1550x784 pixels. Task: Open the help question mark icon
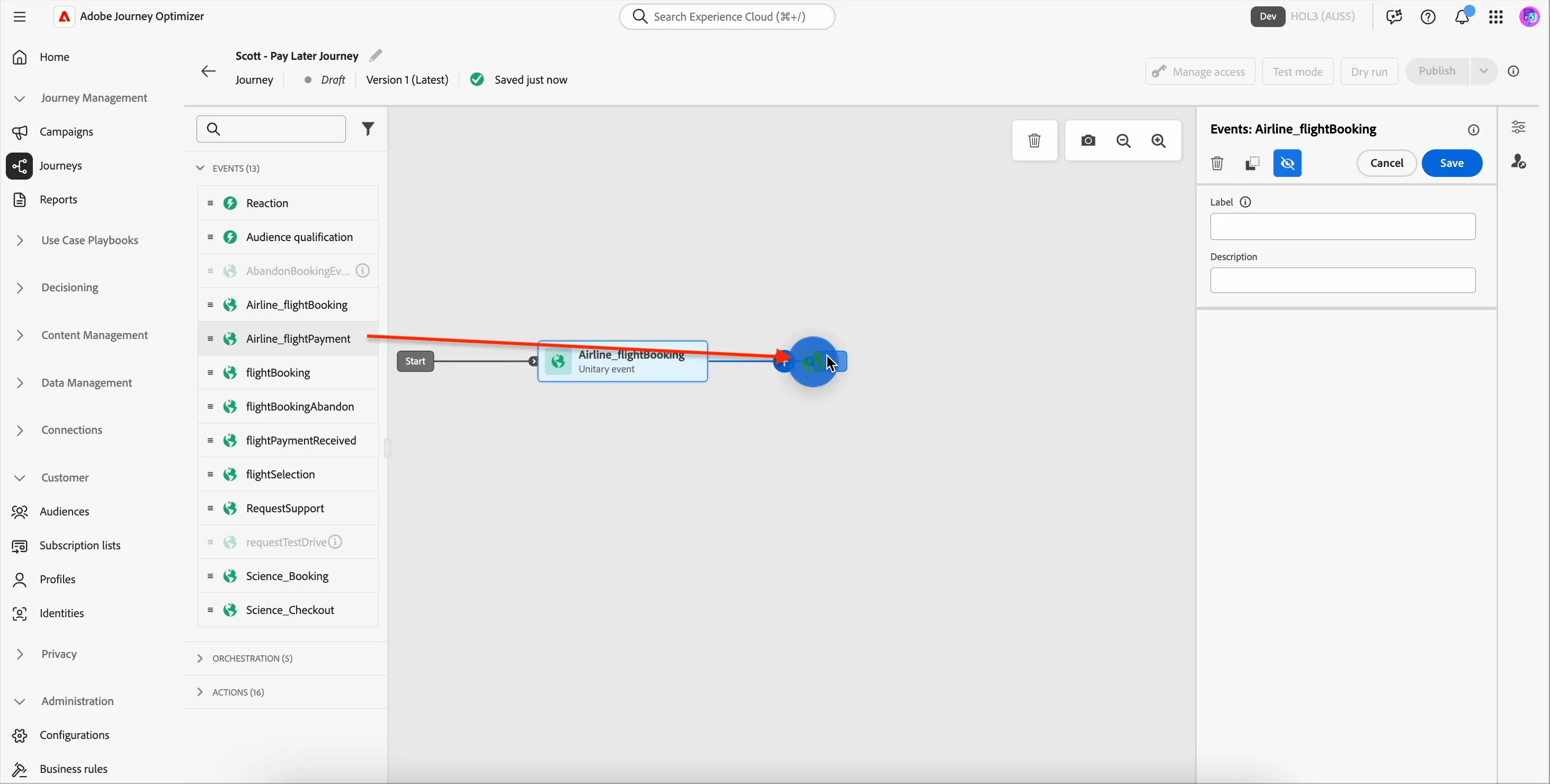point(1428,17)
